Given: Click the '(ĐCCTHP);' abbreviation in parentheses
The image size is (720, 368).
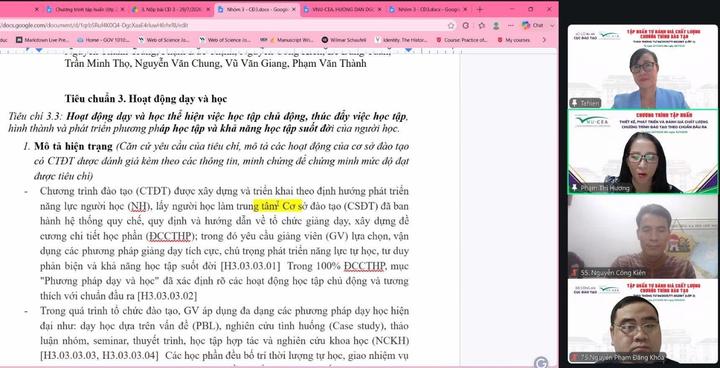Looking at the screenshot, I should (x=172, y=236).
